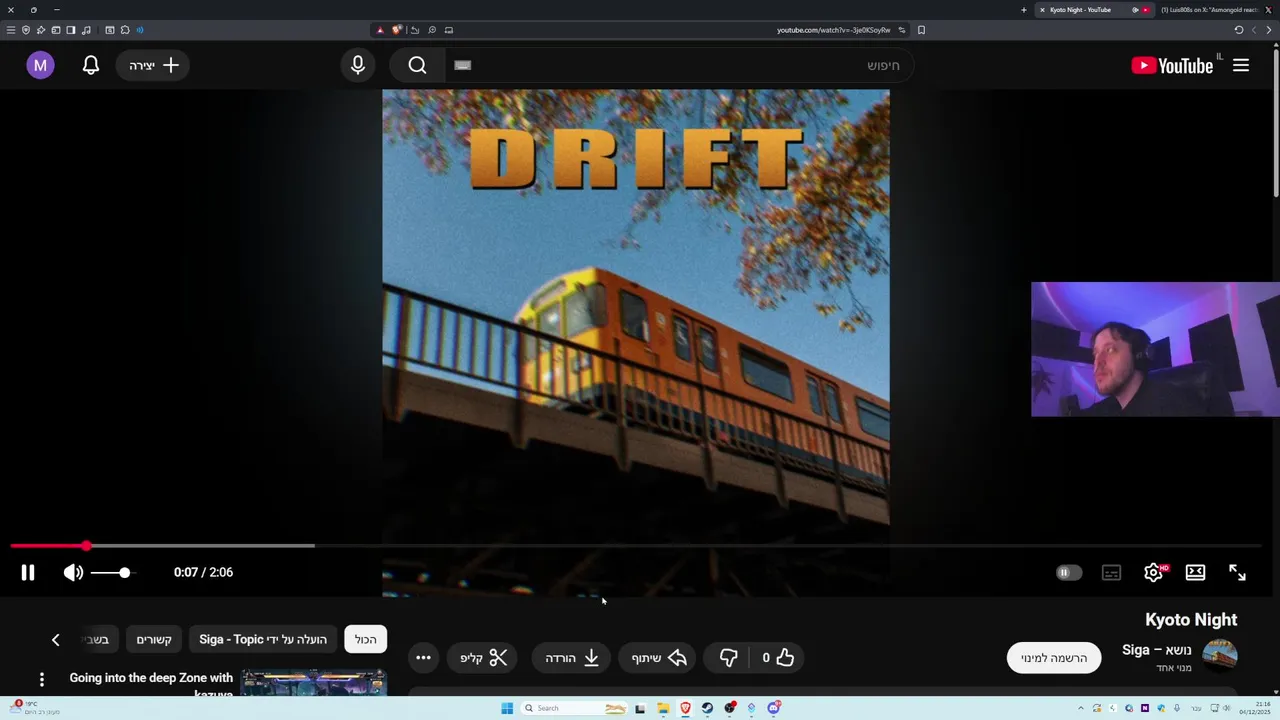This screenshot has width=1280, height=720.
Task: Open a new browser tab
Action: [x=1024, y=10]
